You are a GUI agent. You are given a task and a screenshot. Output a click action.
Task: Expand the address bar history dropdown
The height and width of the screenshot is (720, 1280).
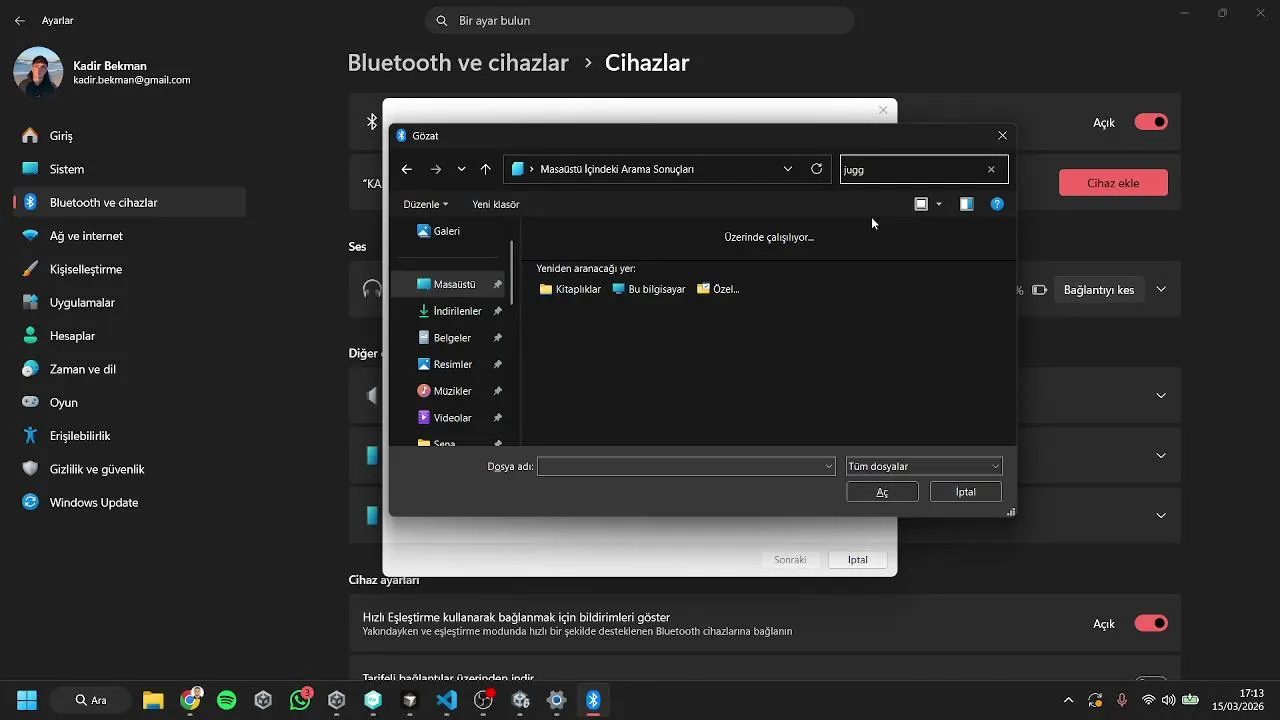(x=788, y=169)
